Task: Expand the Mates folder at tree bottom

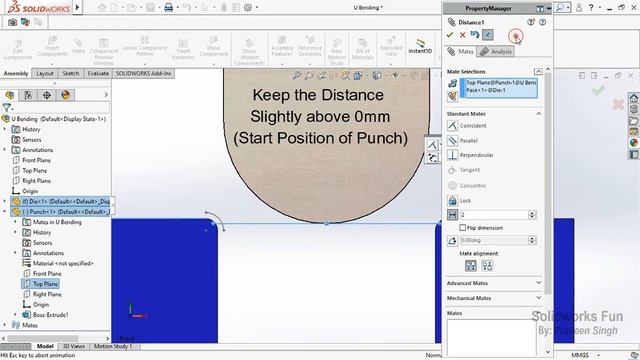Action: pos(5,325)
